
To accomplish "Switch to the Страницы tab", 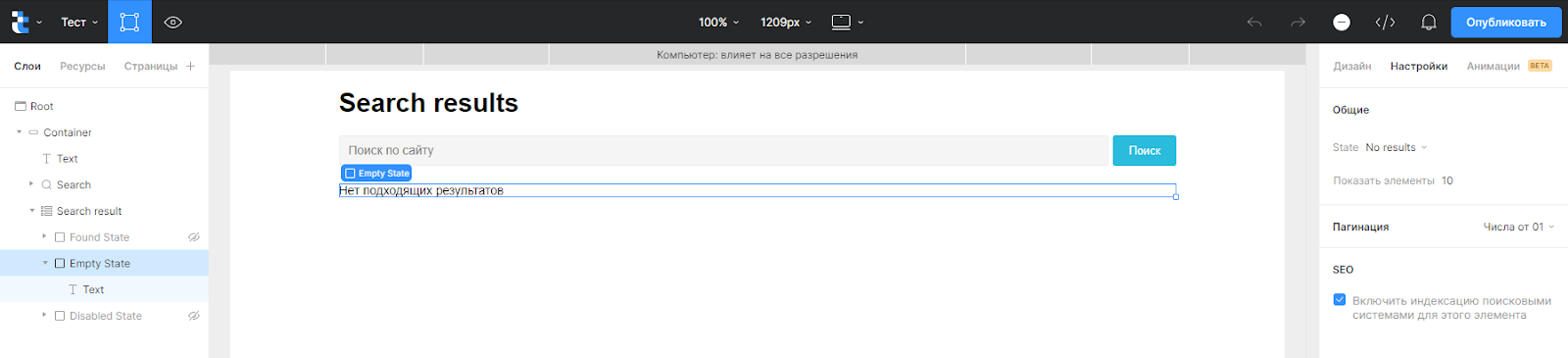I will pos(151,67).
